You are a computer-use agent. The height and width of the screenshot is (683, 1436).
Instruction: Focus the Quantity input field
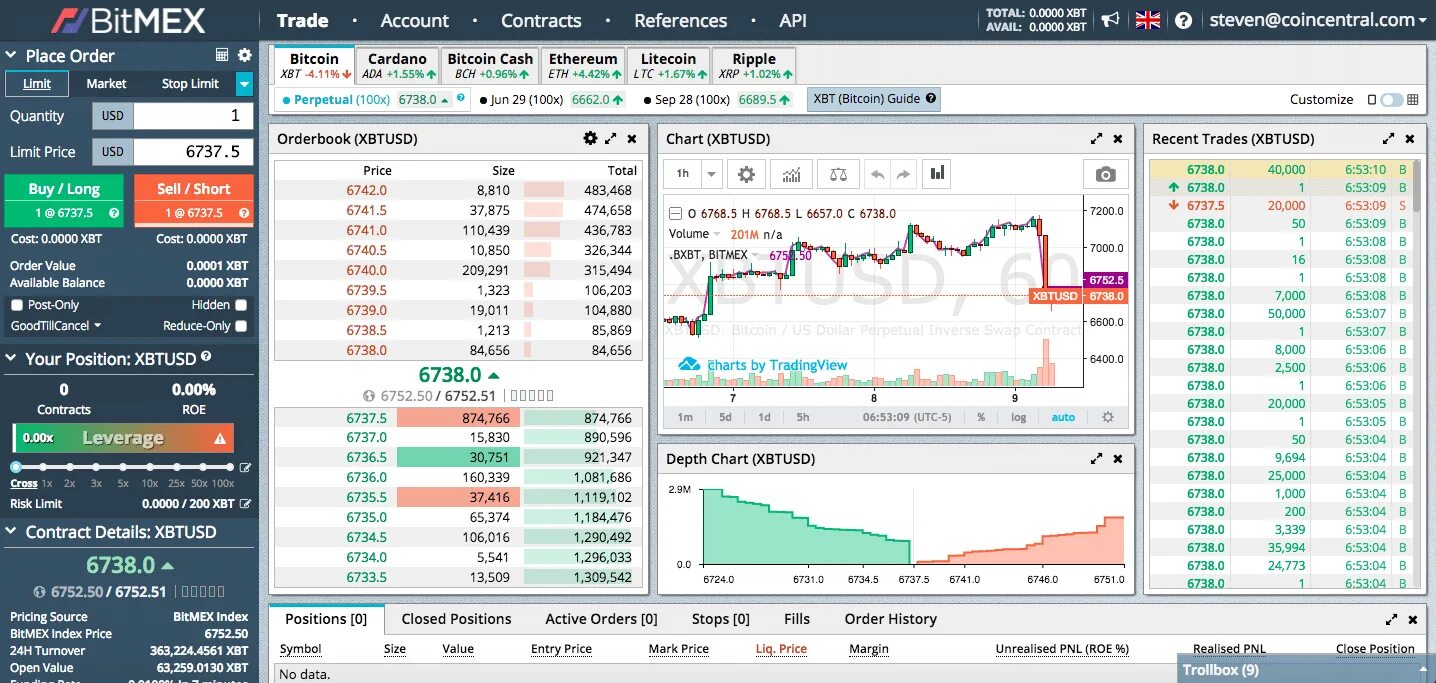click(193, 116)
